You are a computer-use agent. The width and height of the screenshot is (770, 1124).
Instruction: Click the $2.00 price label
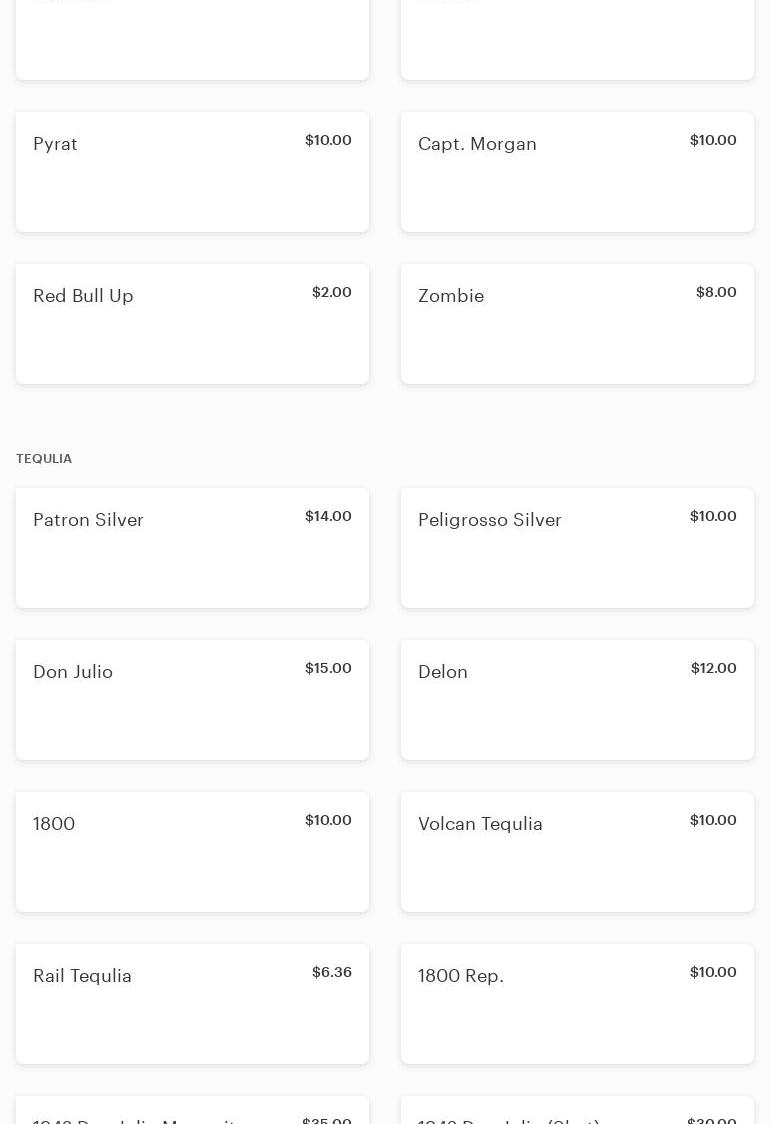332,292
